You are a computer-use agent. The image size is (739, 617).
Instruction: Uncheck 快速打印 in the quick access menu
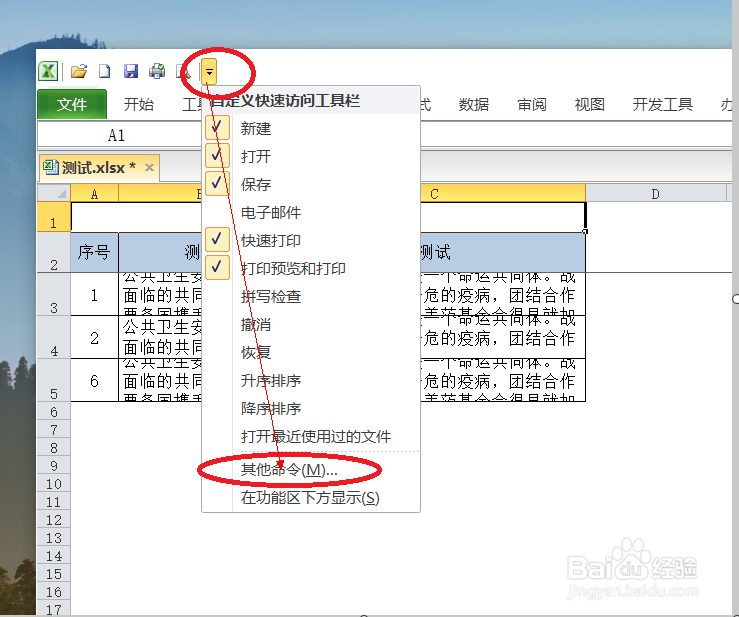click(311, 240)
